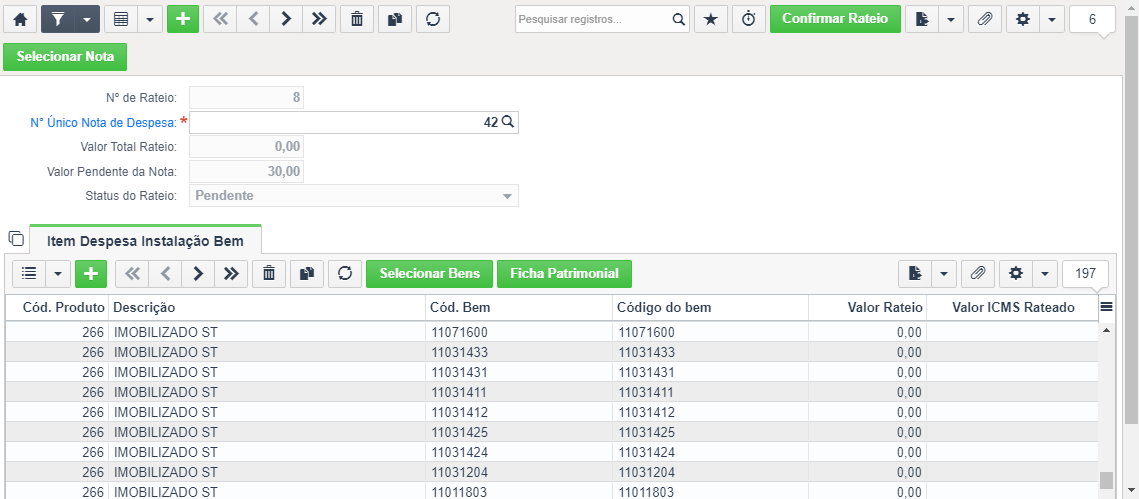This screenshot has height=499, width=1139.
Task: Expand the items list view dropdown arrow
Action: point(58,273)
